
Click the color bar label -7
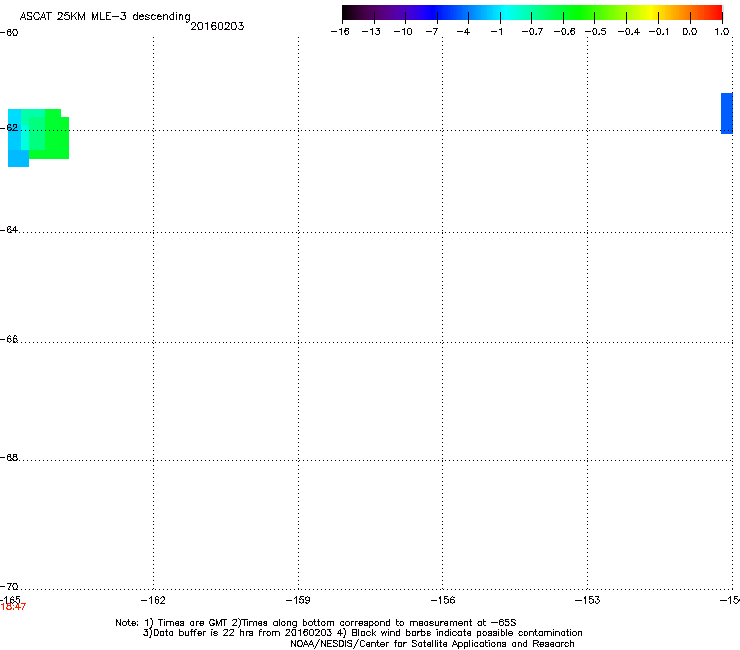click(x=432, y=32)
